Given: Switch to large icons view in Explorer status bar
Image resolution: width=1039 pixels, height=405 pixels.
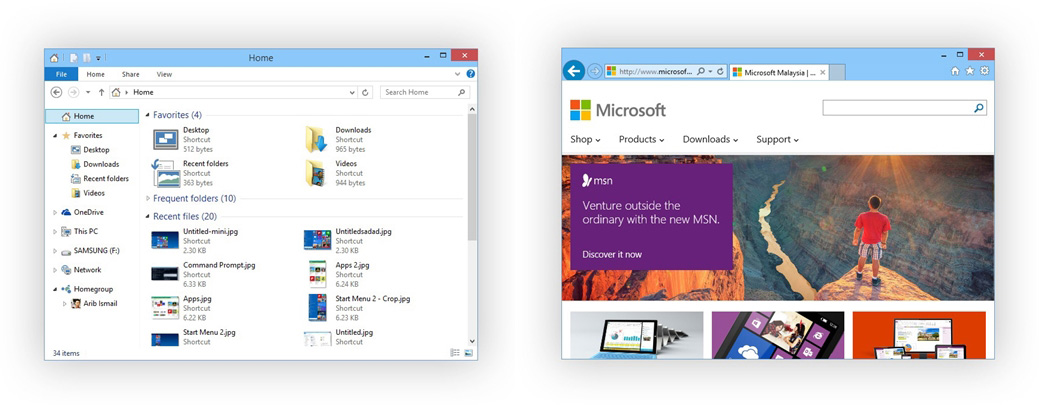Looking at the screenshot, I should pos(468,353).
